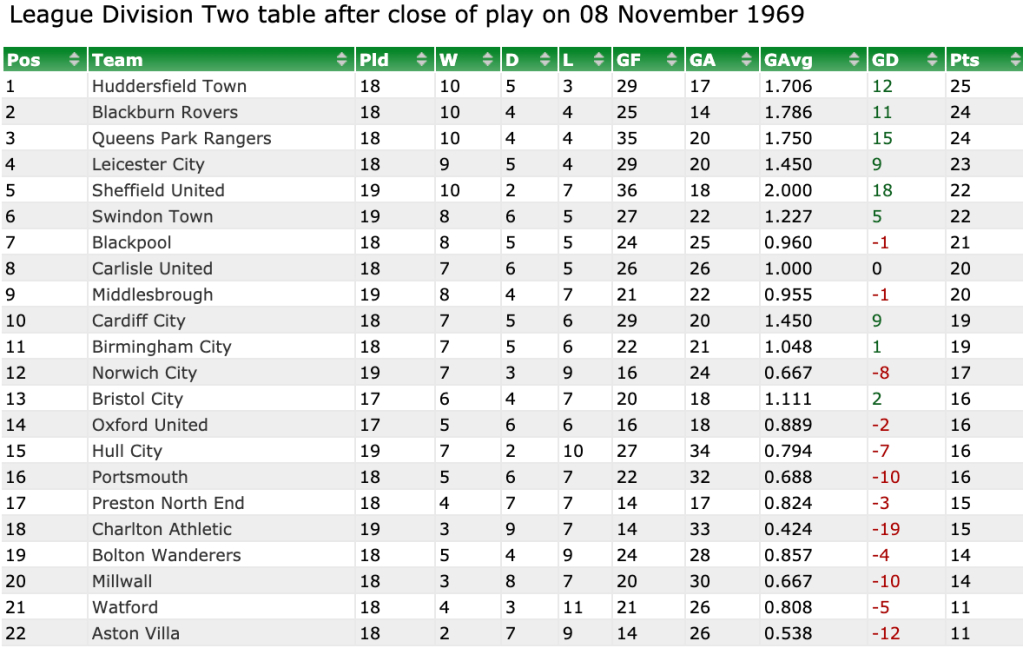Click the GD column sort arrows

coord(932,59)
